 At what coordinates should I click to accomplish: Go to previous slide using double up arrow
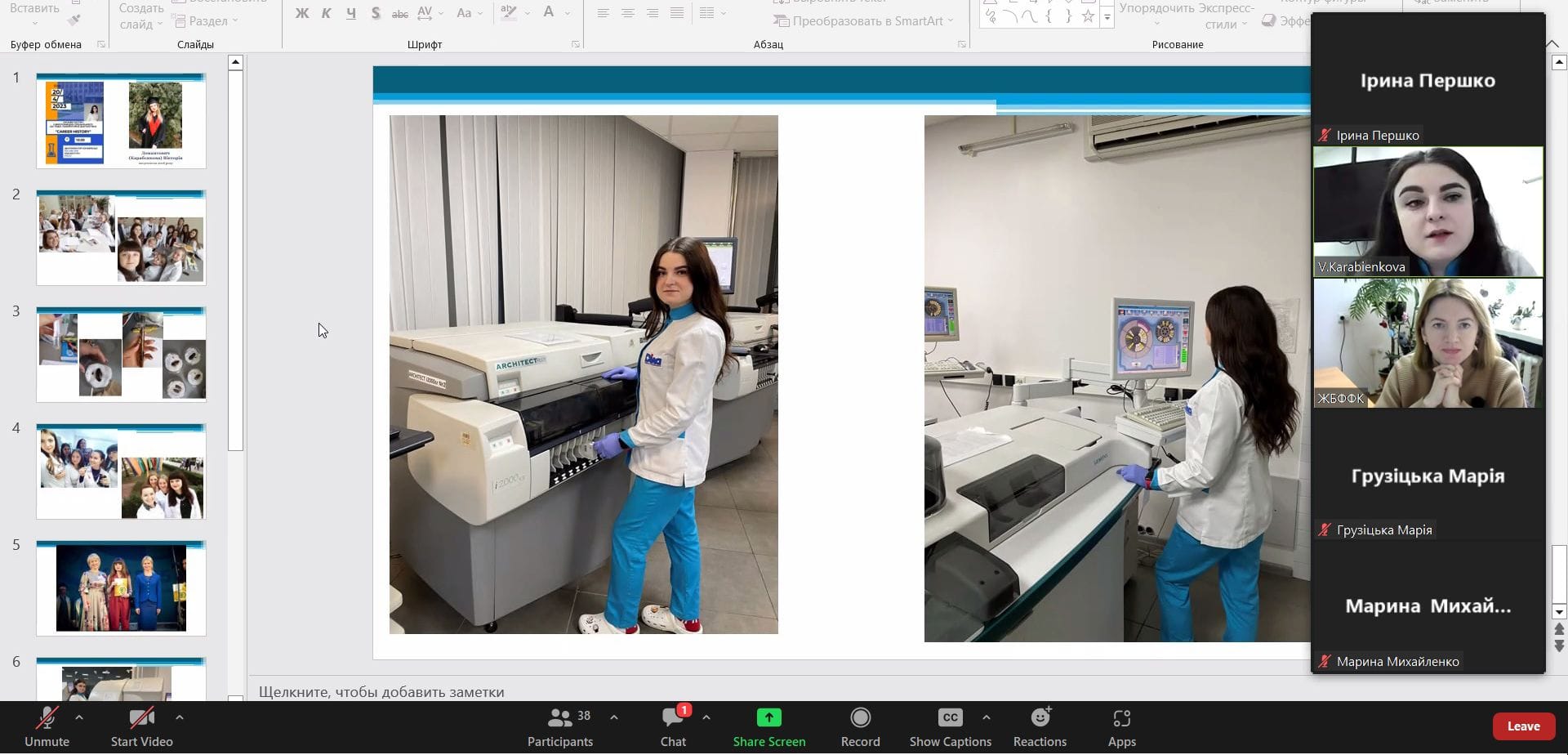click(1559, 629)
